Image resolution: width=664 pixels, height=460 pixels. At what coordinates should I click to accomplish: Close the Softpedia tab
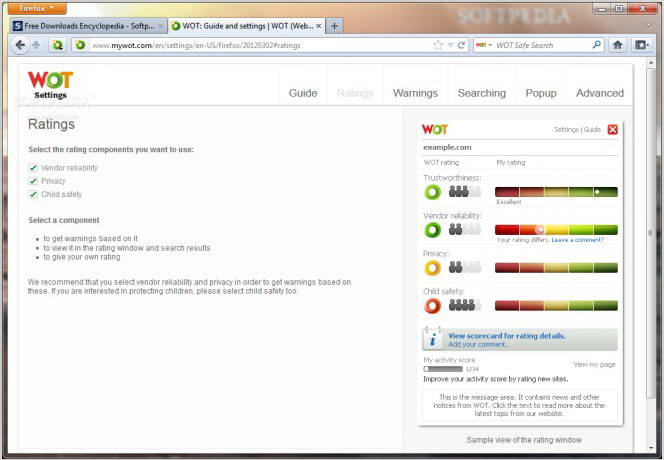(160, 26)
